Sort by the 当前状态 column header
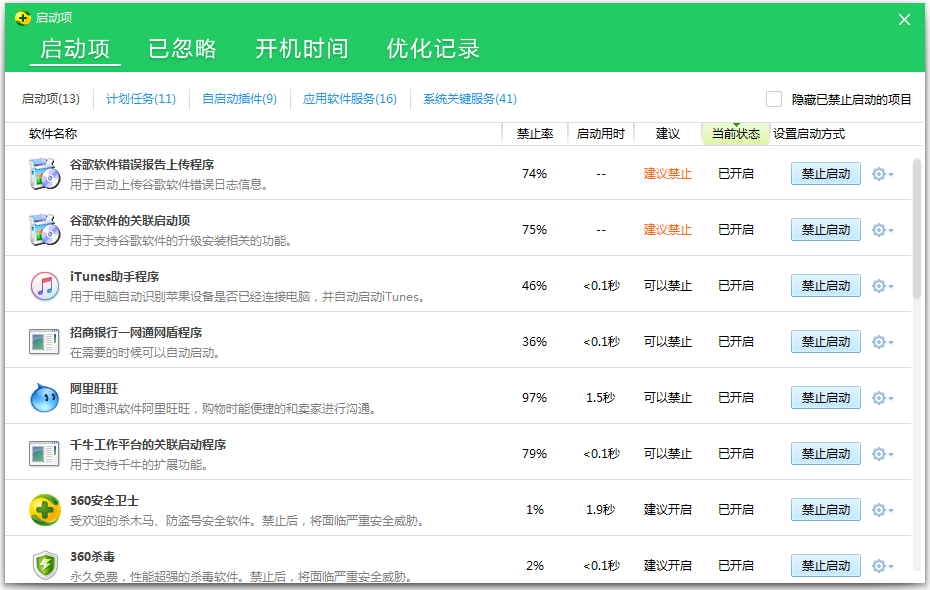Screen dimensions: 930x590 pos(735,134)
